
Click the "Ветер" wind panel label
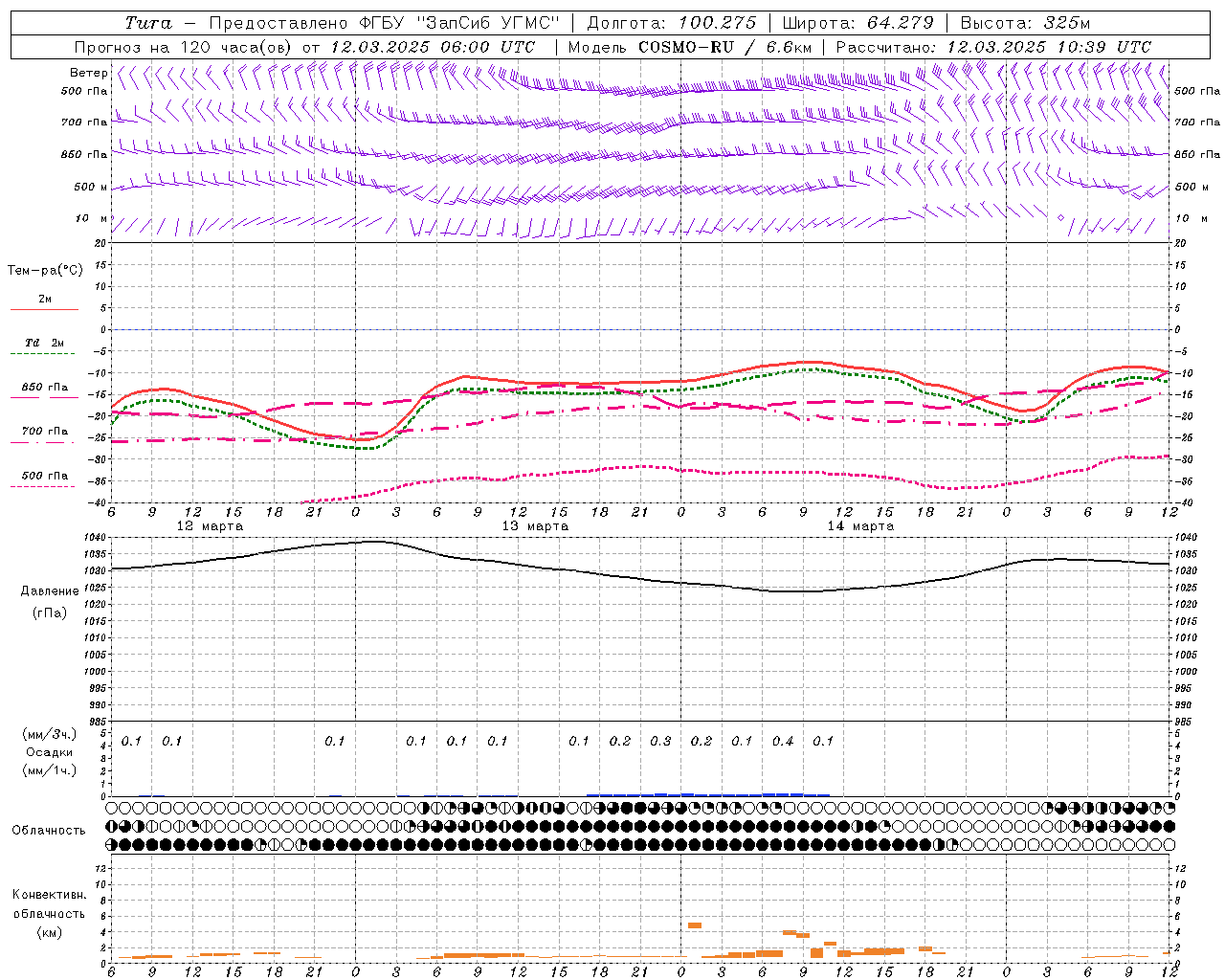88,73
